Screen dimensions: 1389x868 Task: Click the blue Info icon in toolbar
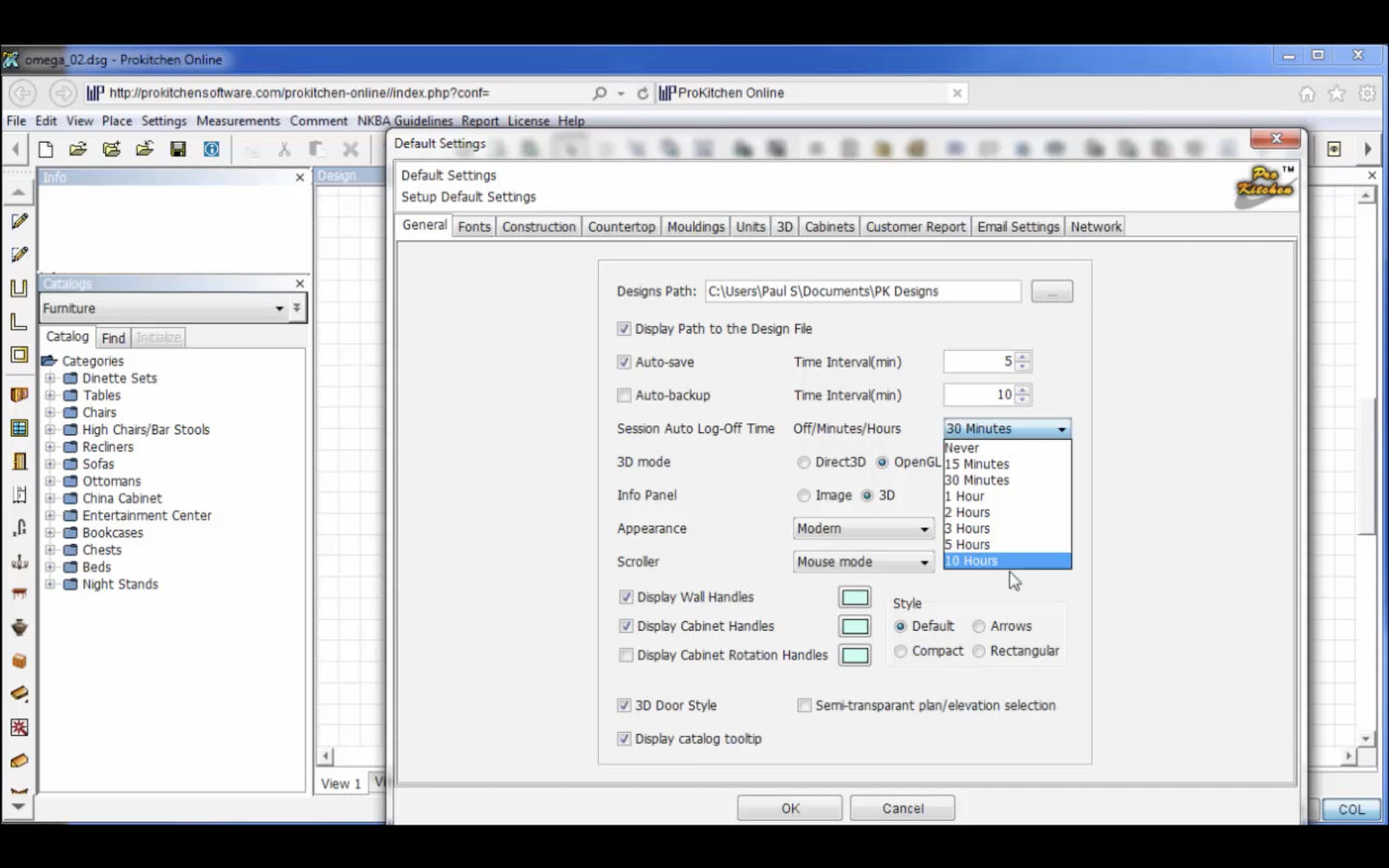pyautogui.click(x=211, y=149)
